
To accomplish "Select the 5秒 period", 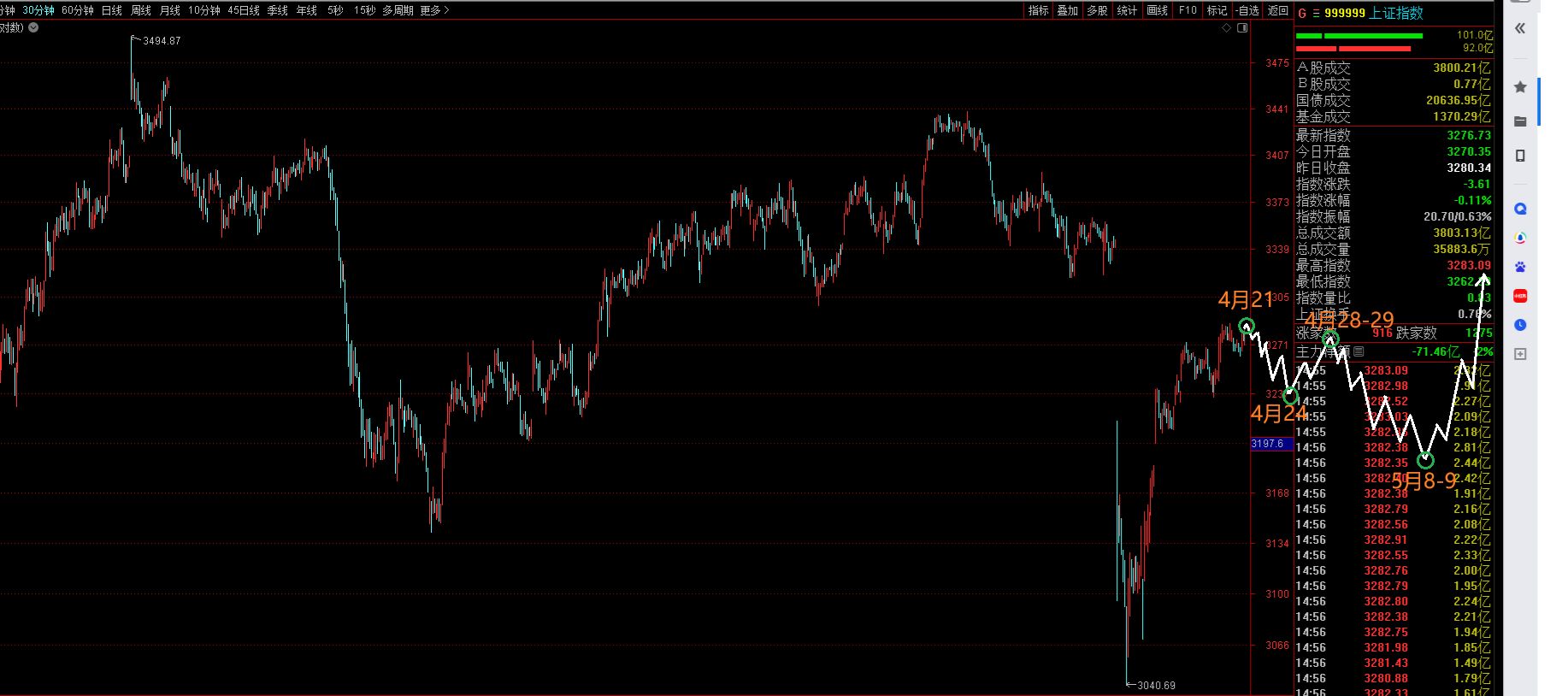I will point(335,10).
